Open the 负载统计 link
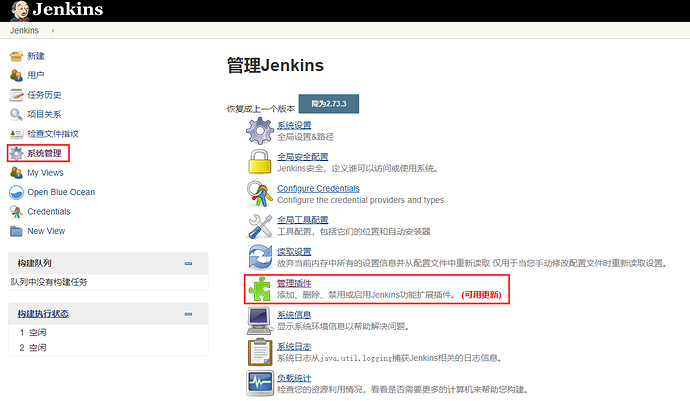The image size is (690, 401). point(294,378)
